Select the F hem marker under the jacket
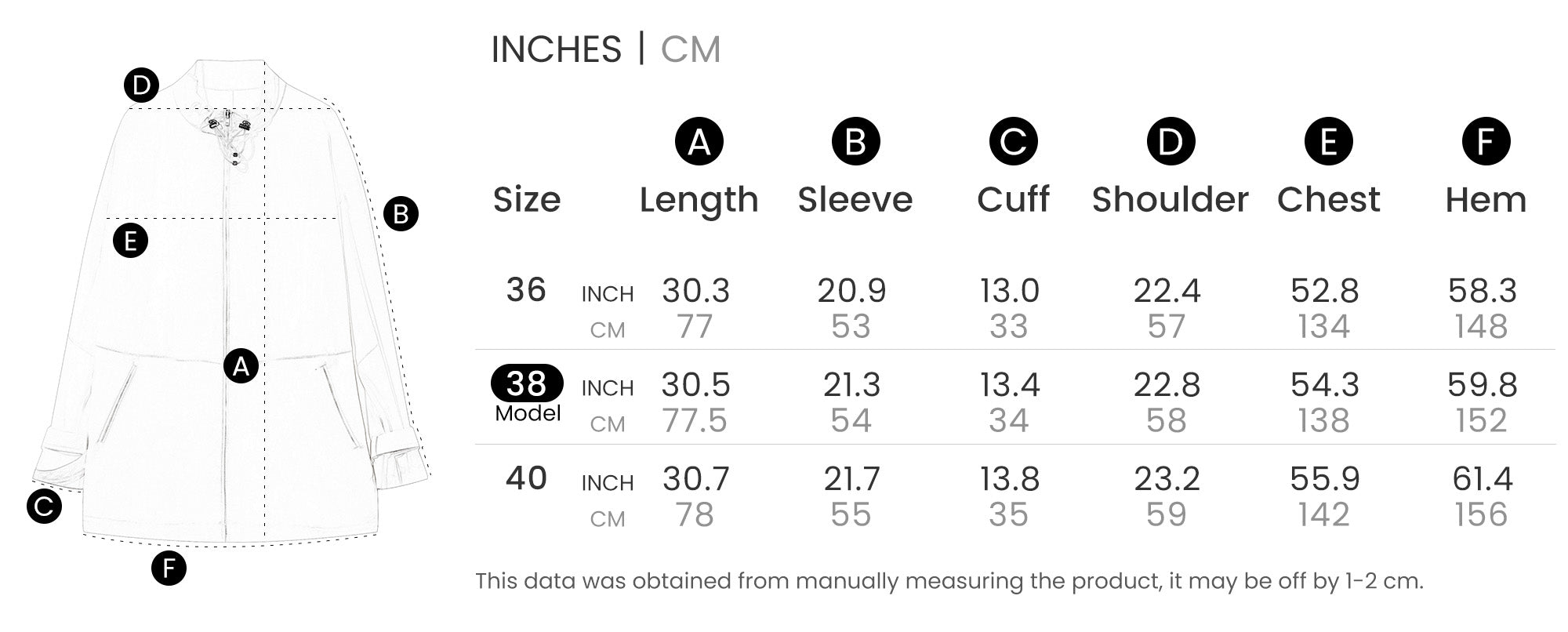Viewport: 1568px width, 632px height. (169, 568)
